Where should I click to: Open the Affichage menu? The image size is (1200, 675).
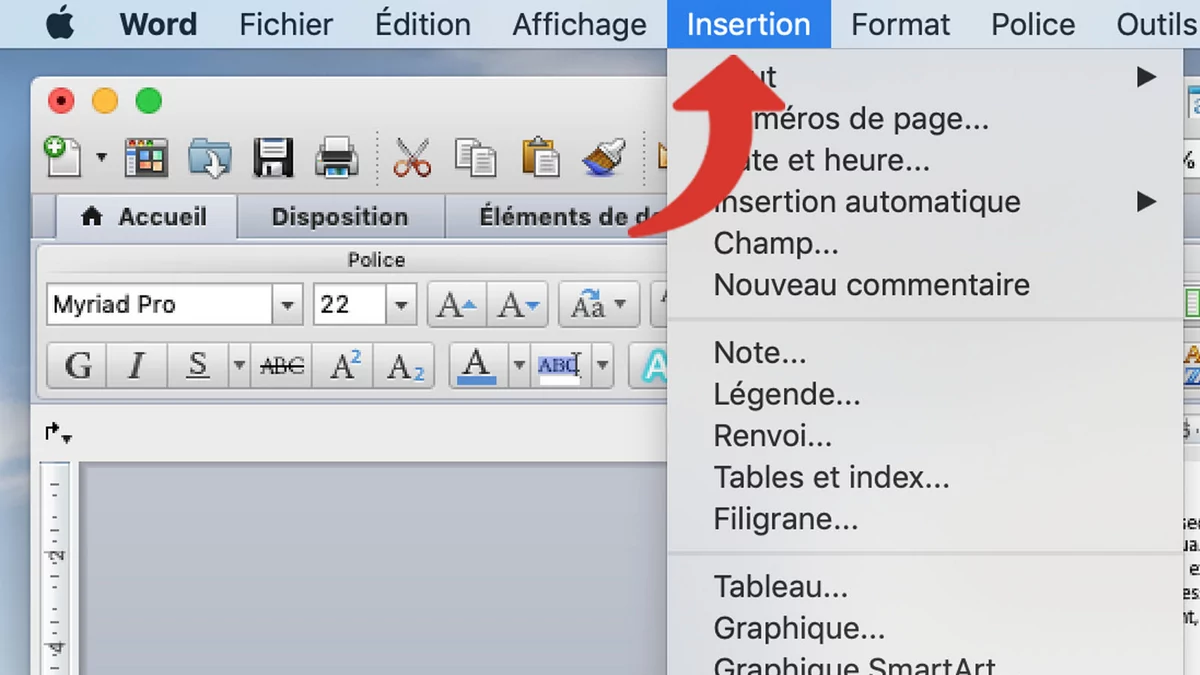click(579, 24)
